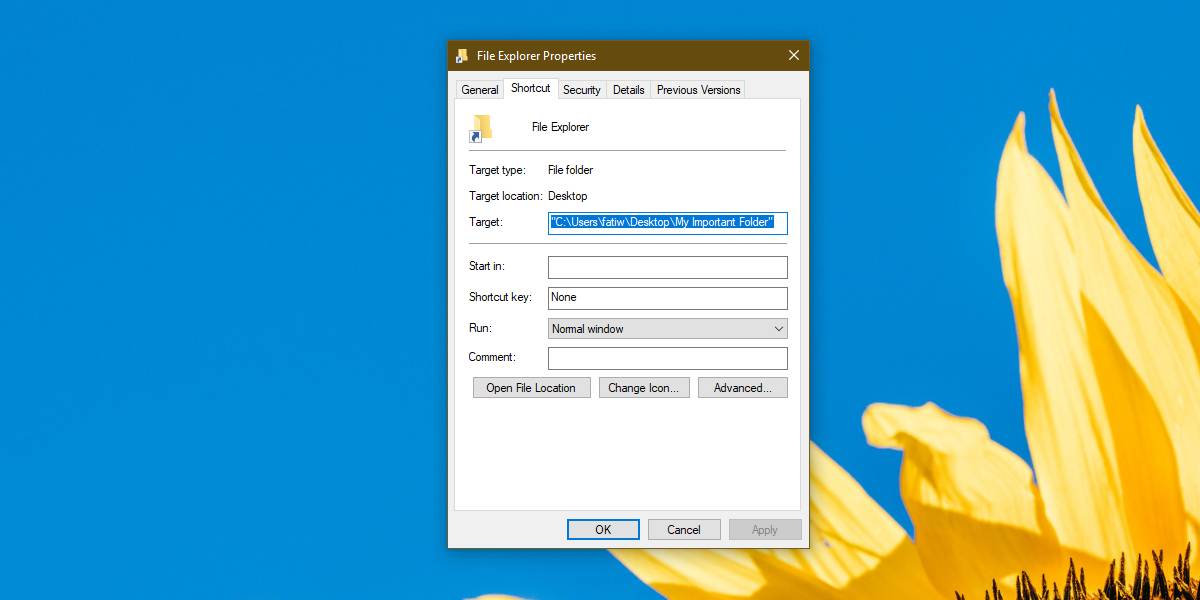This screenshot has height=600, width=1200.
Task: Select the Shortcut tab
Action: point(530,87)
